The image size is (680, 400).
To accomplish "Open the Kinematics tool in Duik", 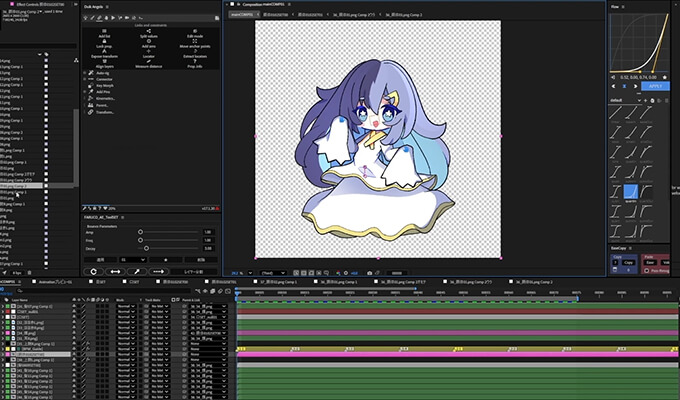I will (104, 100).
